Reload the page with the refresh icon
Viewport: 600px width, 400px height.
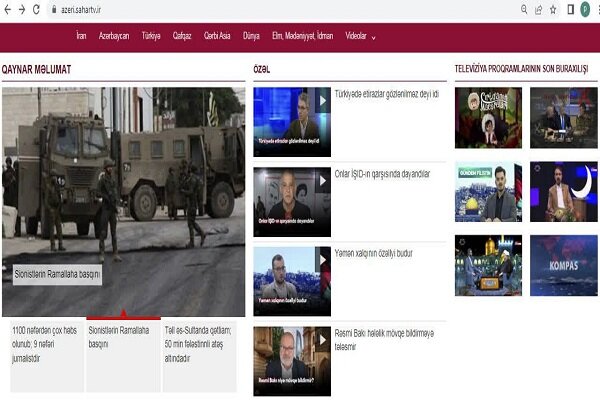(37, 9)
